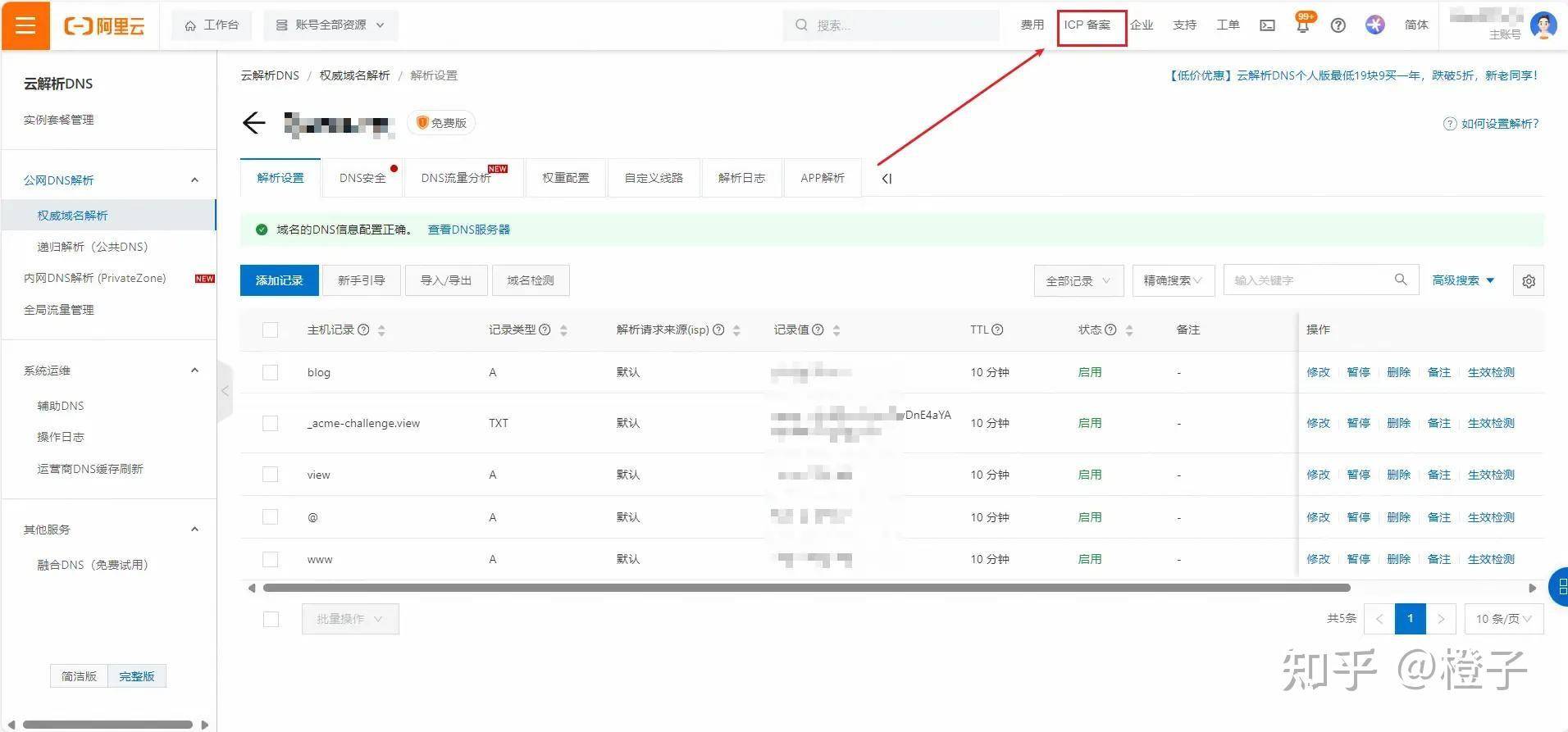Open 批量操作 dropdown
Screen dimensions: 1568x732
[350, 619]
